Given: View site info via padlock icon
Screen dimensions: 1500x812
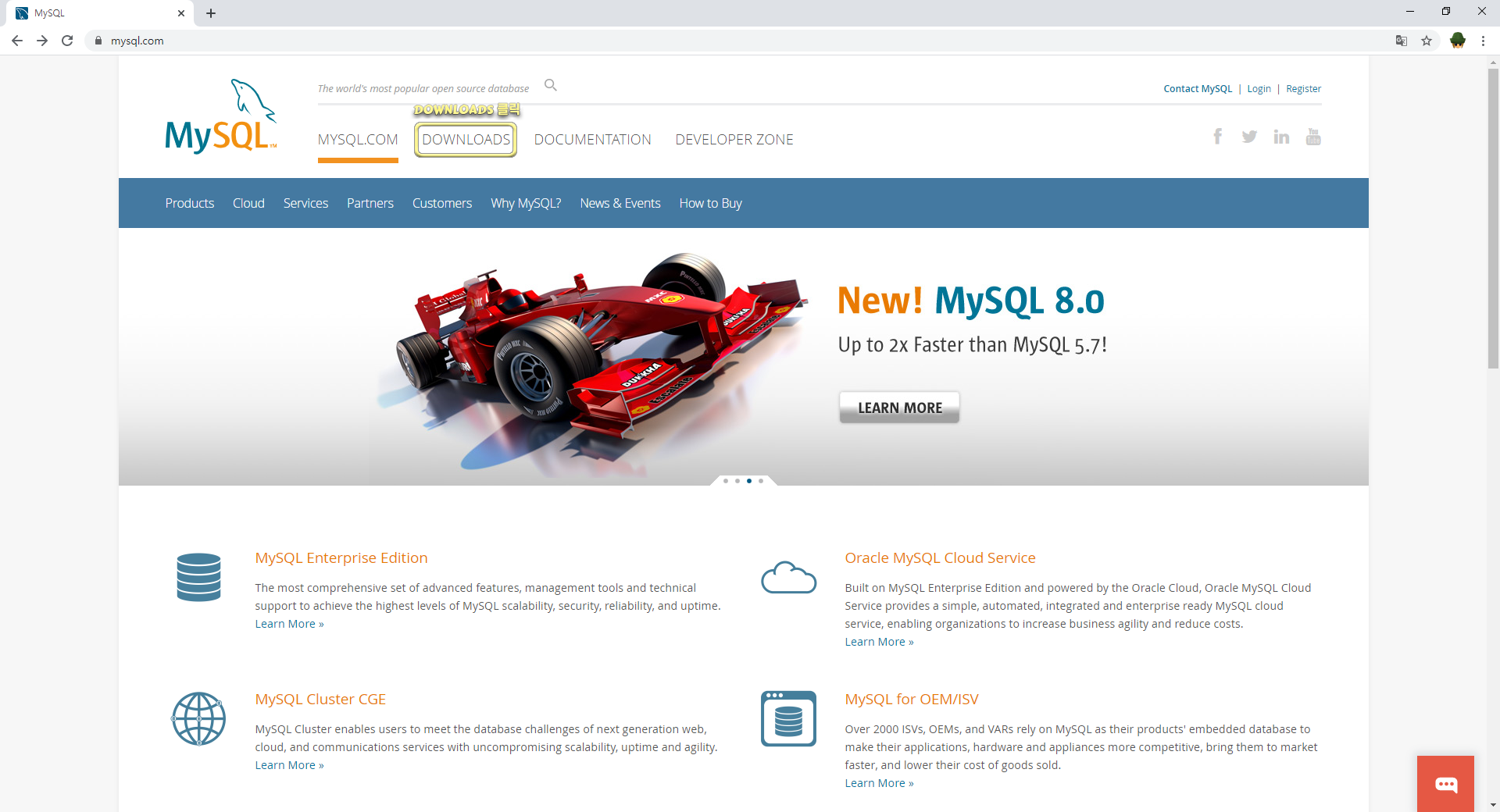Looking at the screenshot, I should (98, 41).
